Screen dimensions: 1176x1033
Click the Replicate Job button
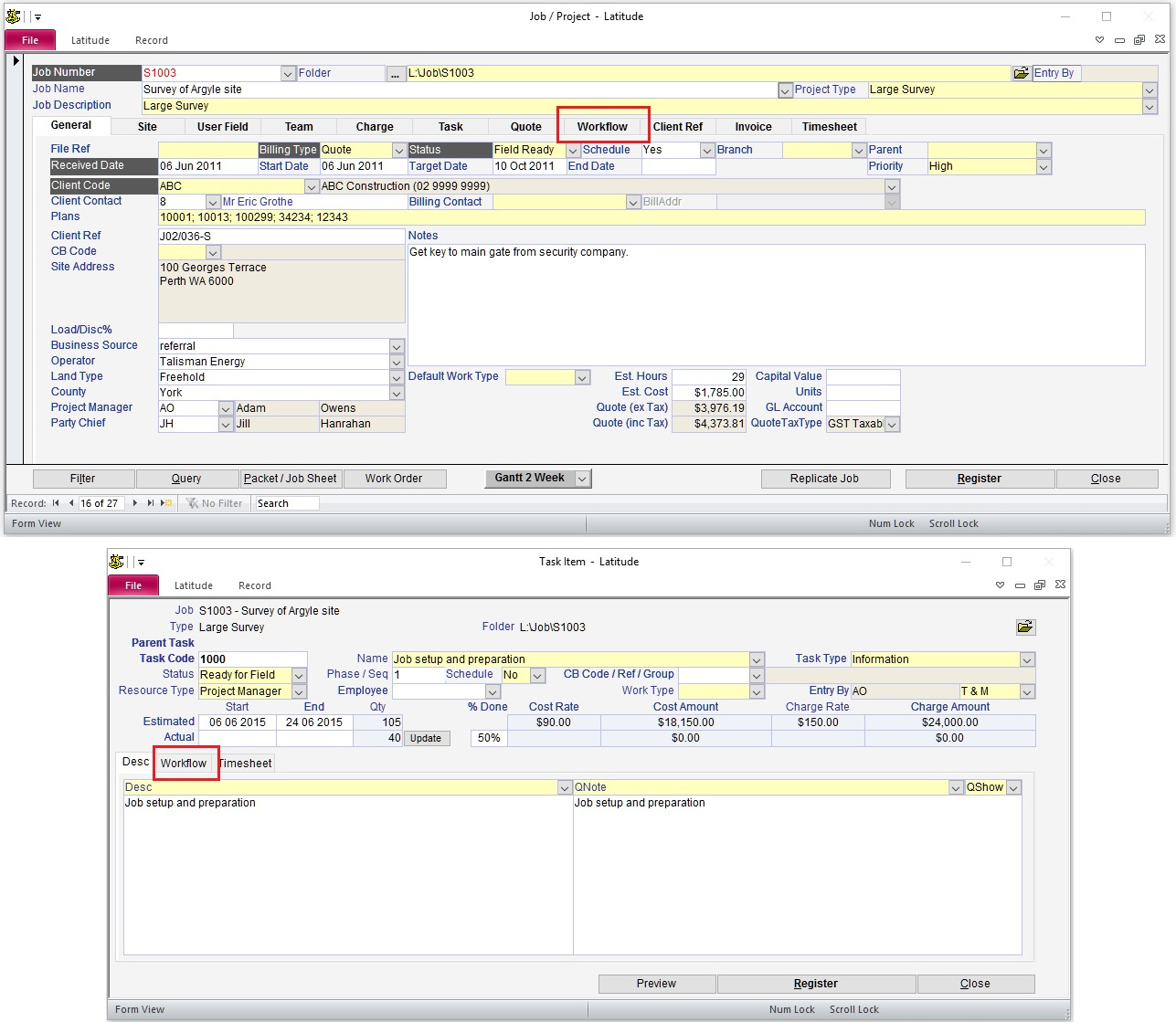click(825, 478)
